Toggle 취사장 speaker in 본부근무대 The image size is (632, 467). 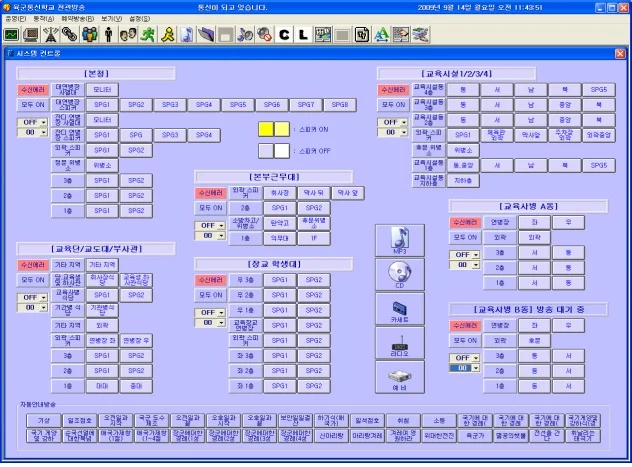(x=280, y=193)
